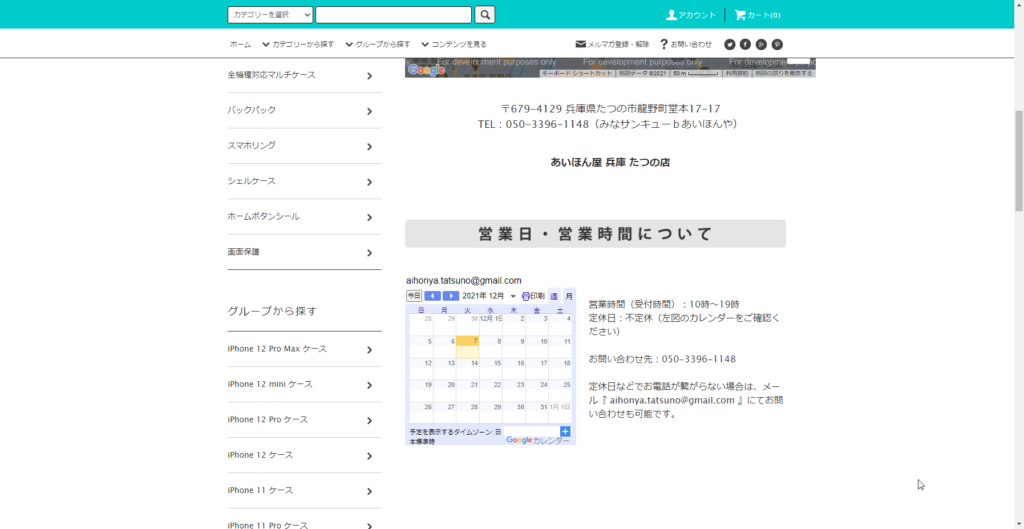Click the TEL：050-3396-1148 text line
The height and width of the screenshot is (529, 1024).
[610, 123]
